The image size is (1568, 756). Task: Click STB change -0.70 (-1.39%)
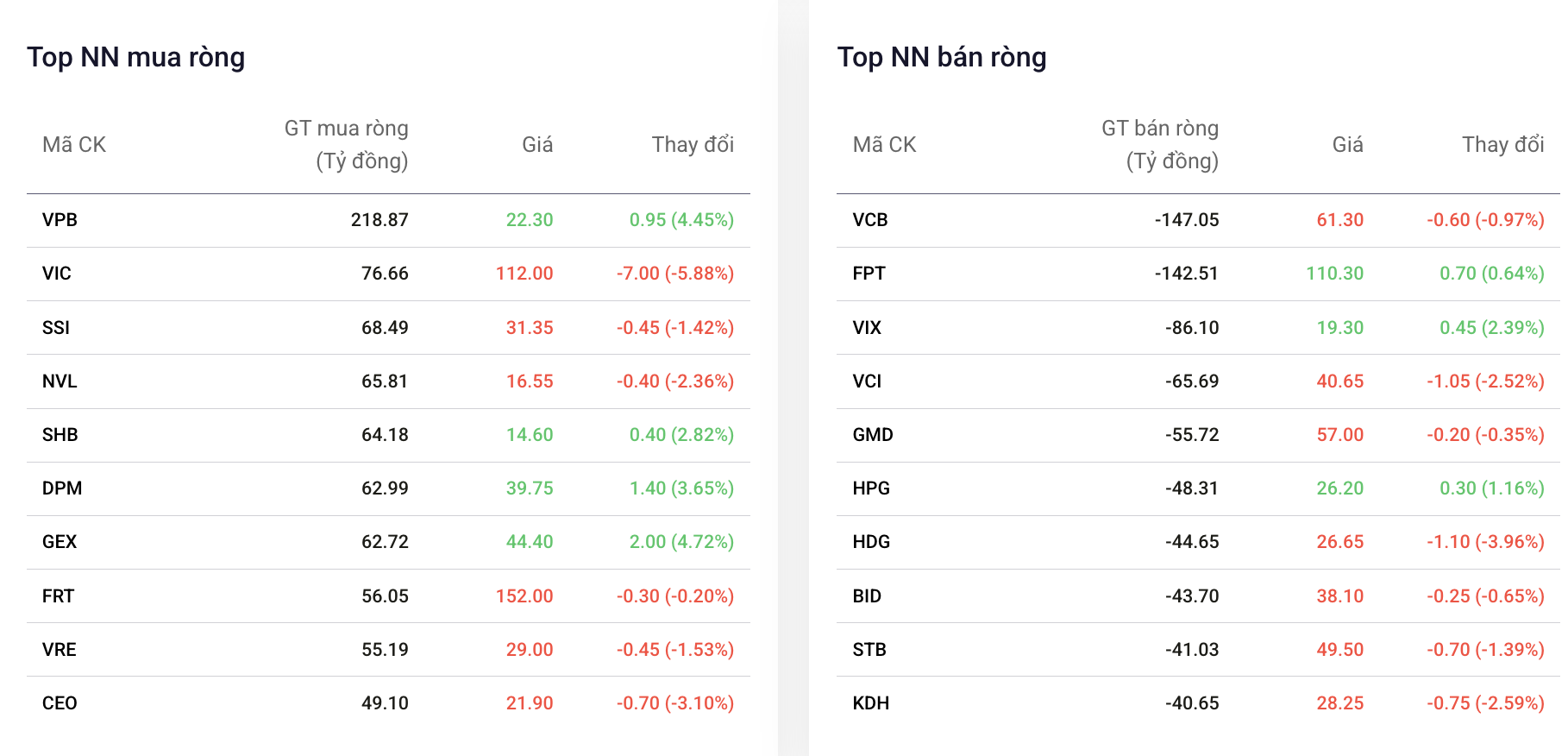click(1485, 650)
